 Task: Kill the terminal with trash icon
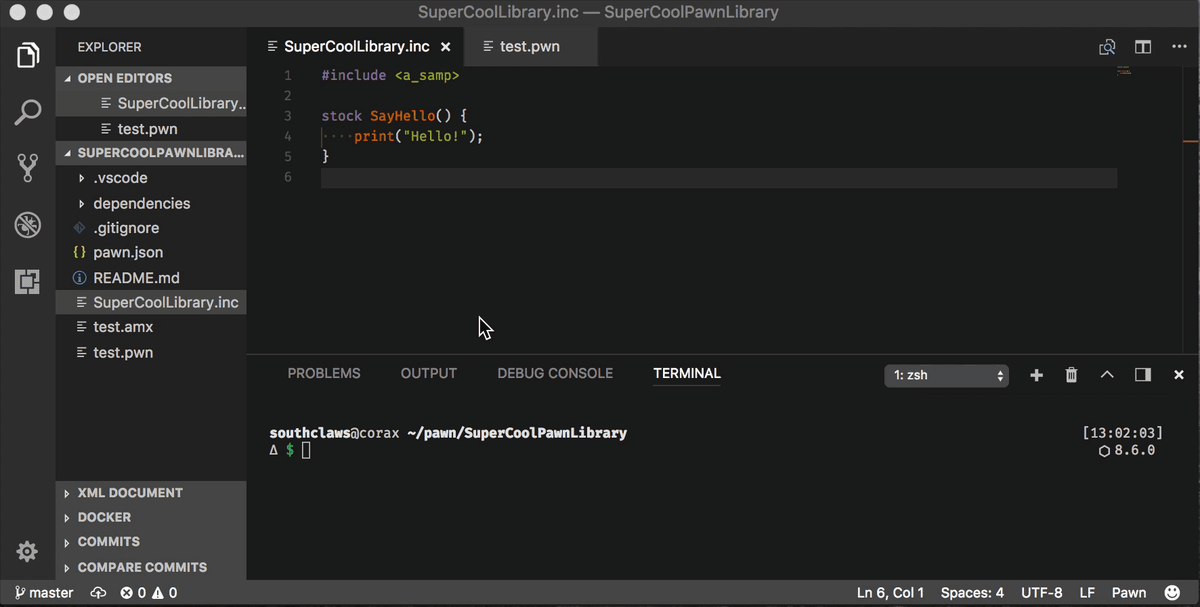(x=1071, y=375)
